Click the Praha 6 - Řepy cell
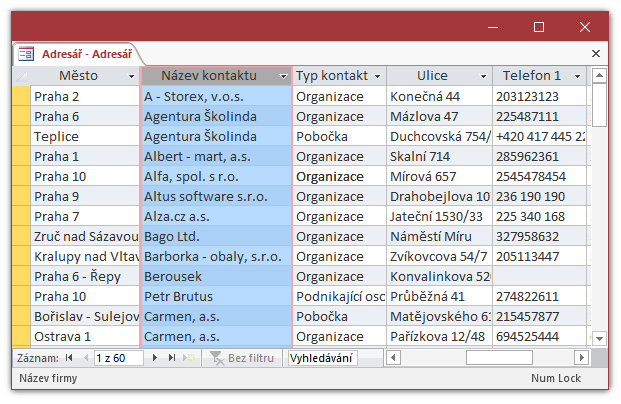 pos(85,276)
